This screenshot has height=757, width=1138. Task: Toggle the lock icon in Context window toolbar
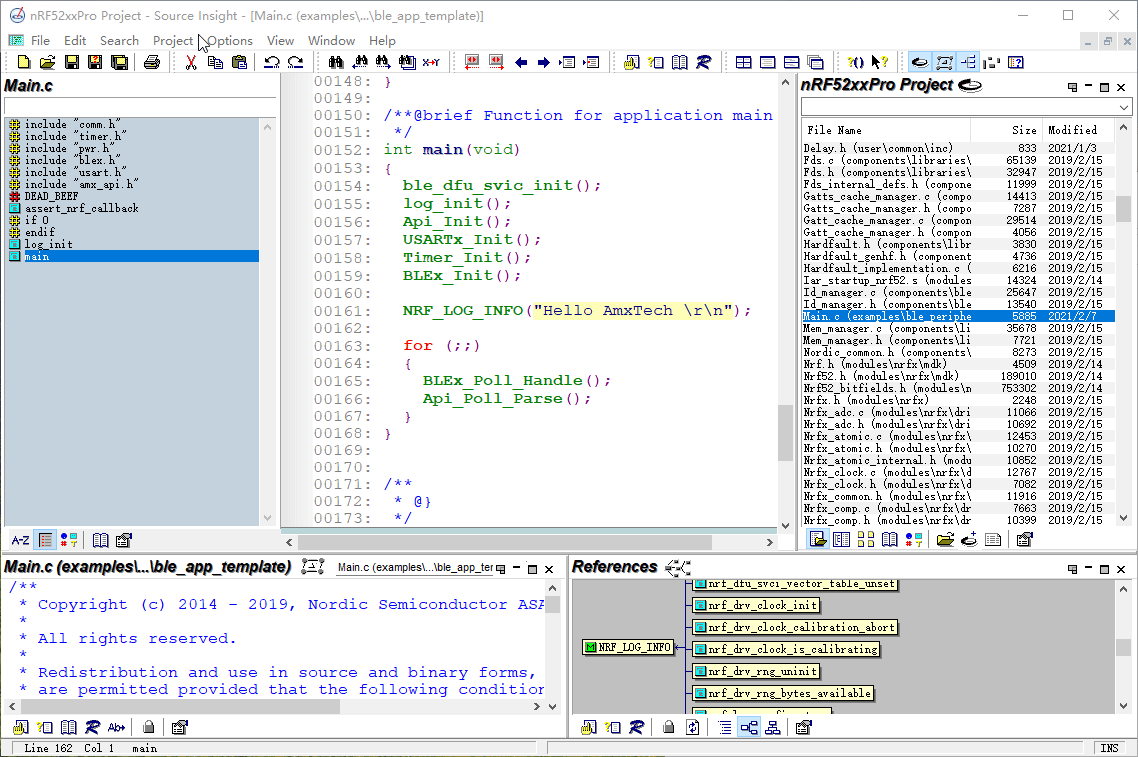(148, 727)
